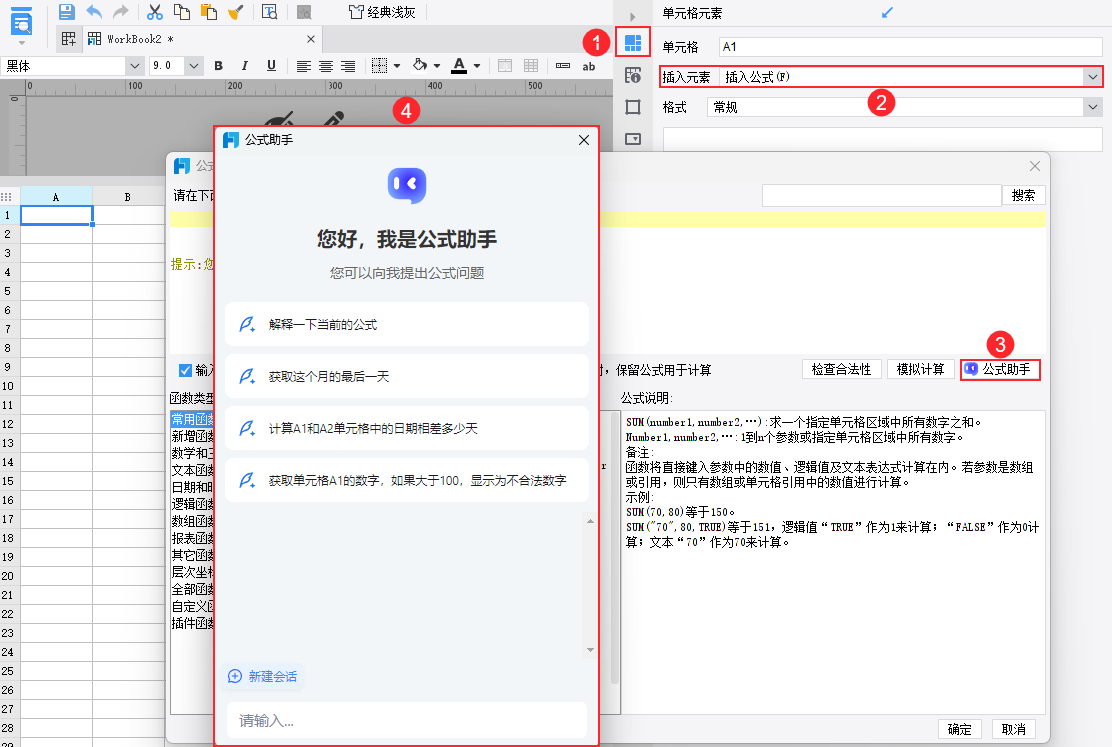1112x747 pixels.
Task: Click 模拟计算 button
Action: click(x=920, y=370)
